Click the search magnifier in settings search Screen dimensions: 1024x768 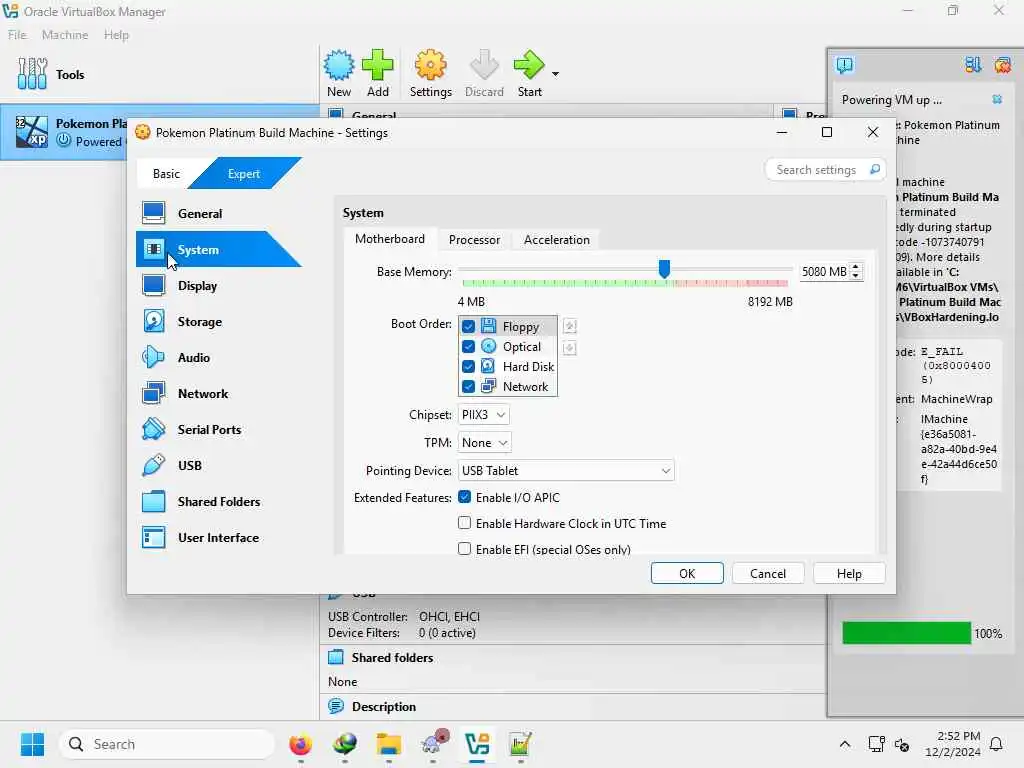pyautogui.click(x=875, y=170)
